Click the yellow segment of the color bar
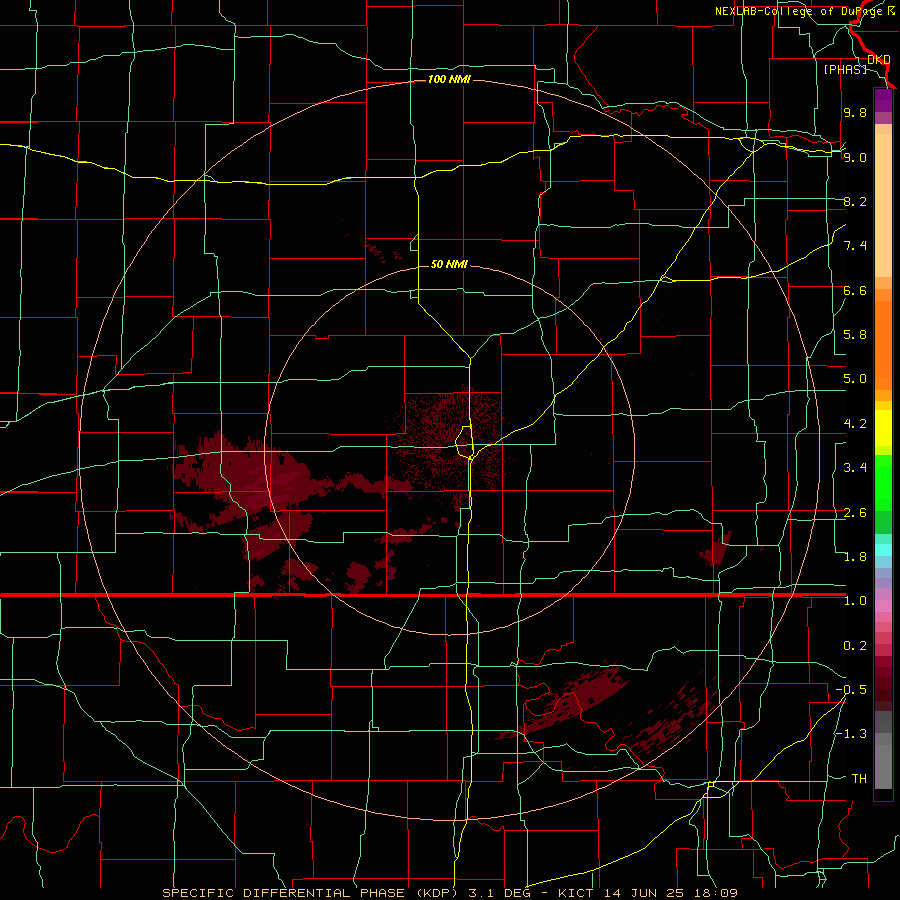900x900 pixels. [883, 428]
